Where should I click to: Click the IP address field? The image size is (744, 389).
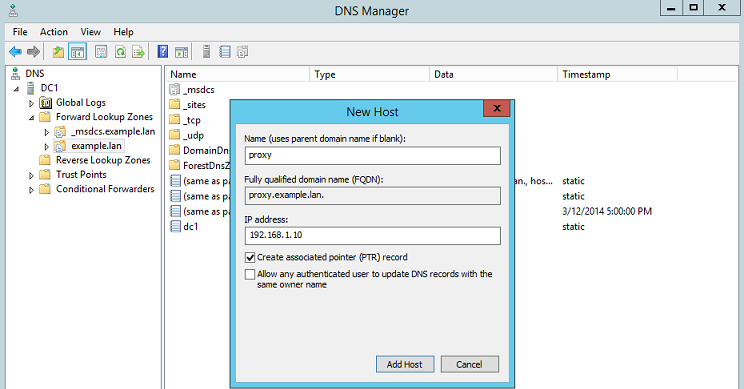(372, 235)
